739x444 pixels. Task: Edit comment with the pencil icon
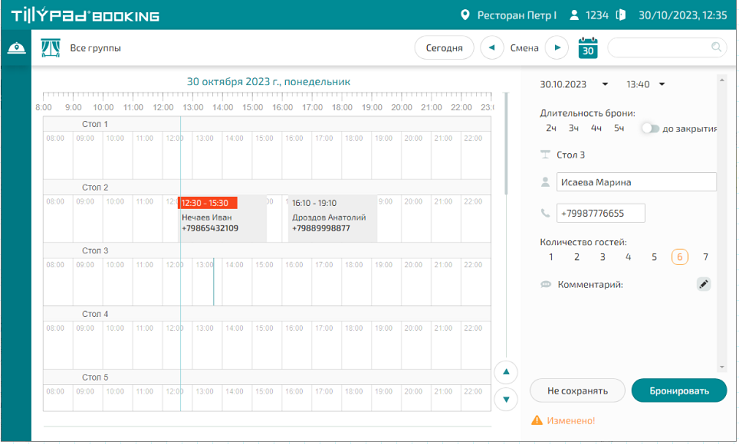pos(703,285)
